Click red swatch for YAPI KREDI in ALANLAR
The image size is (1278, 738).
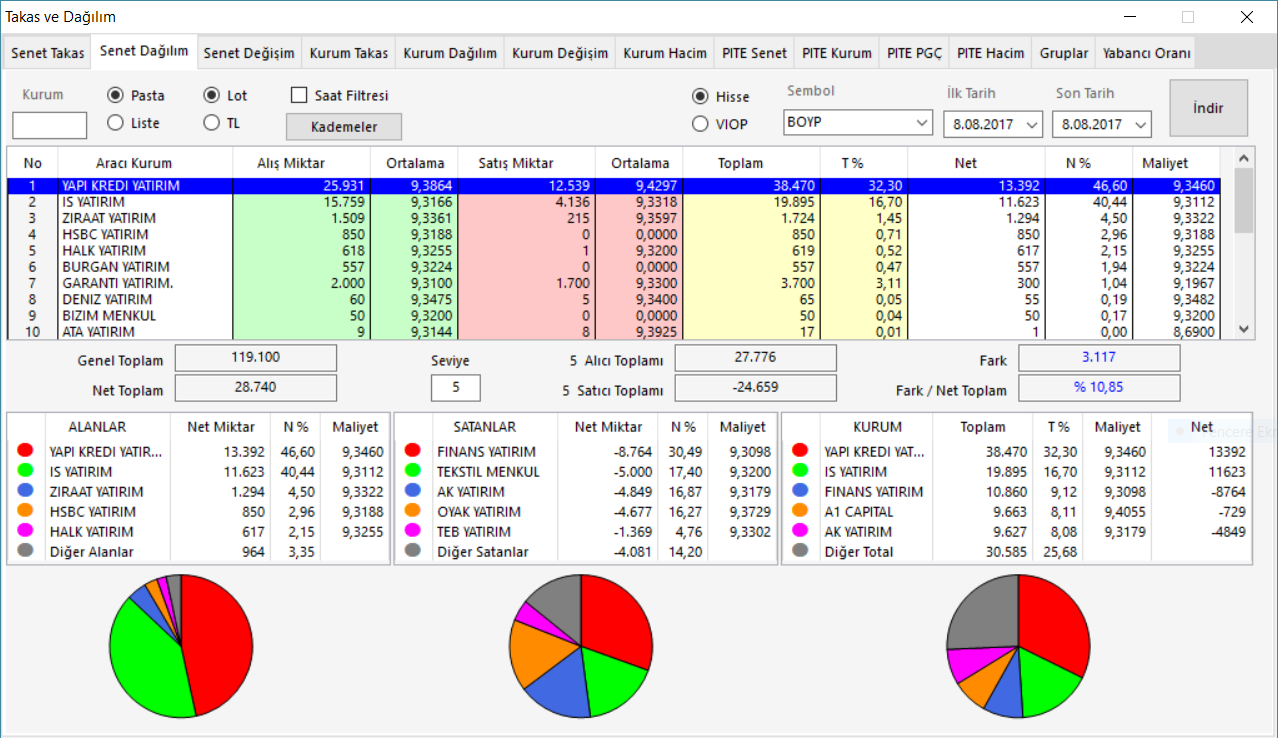26,452
